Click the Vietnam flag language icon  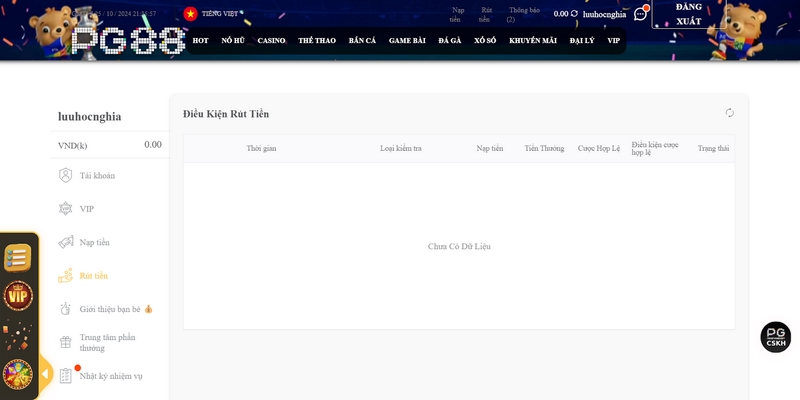(x=190, y=14)
